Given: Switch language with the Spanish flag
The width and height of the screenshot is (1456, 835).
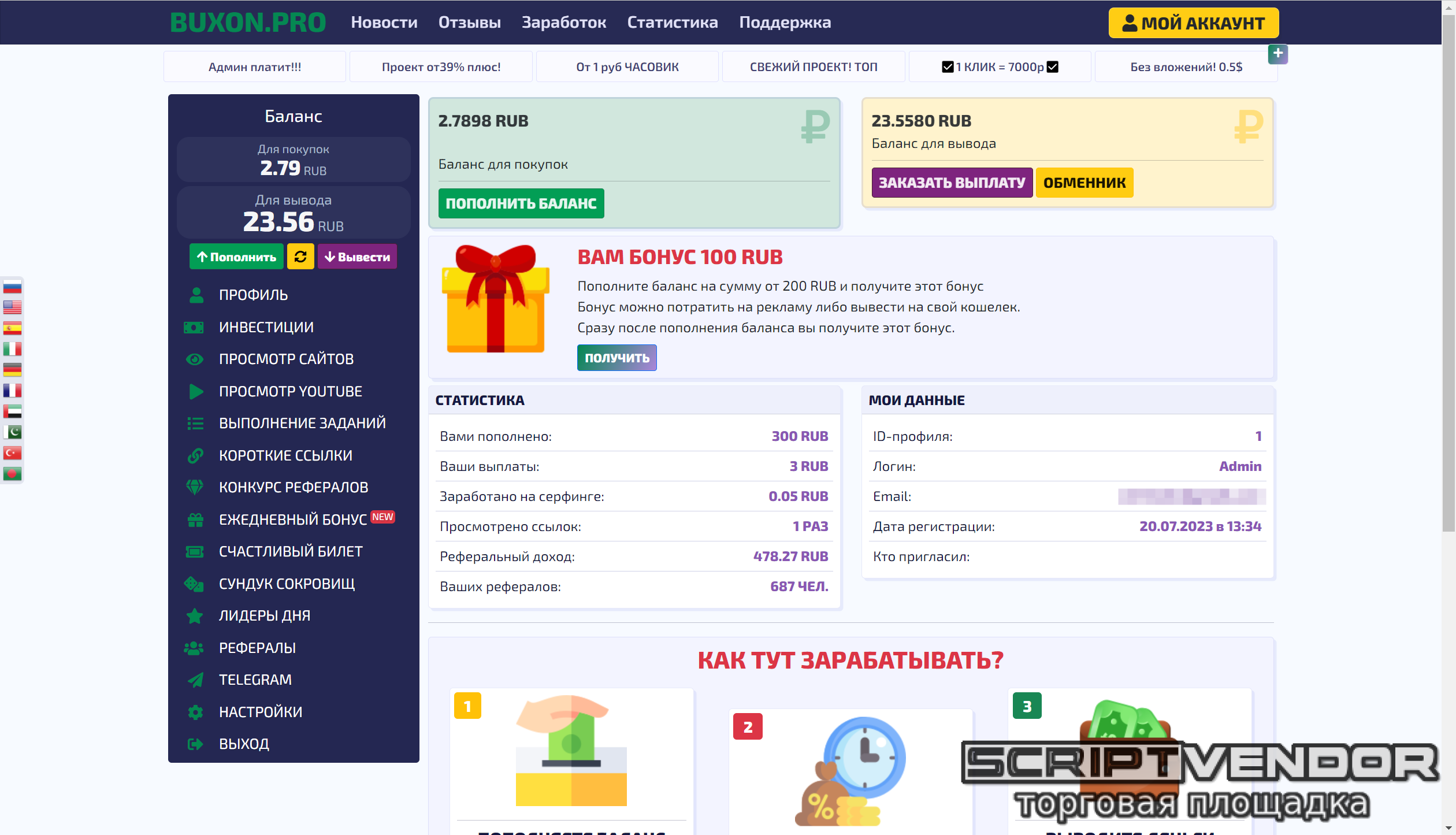Looking at the screenshot, I should tap(12, 328).
